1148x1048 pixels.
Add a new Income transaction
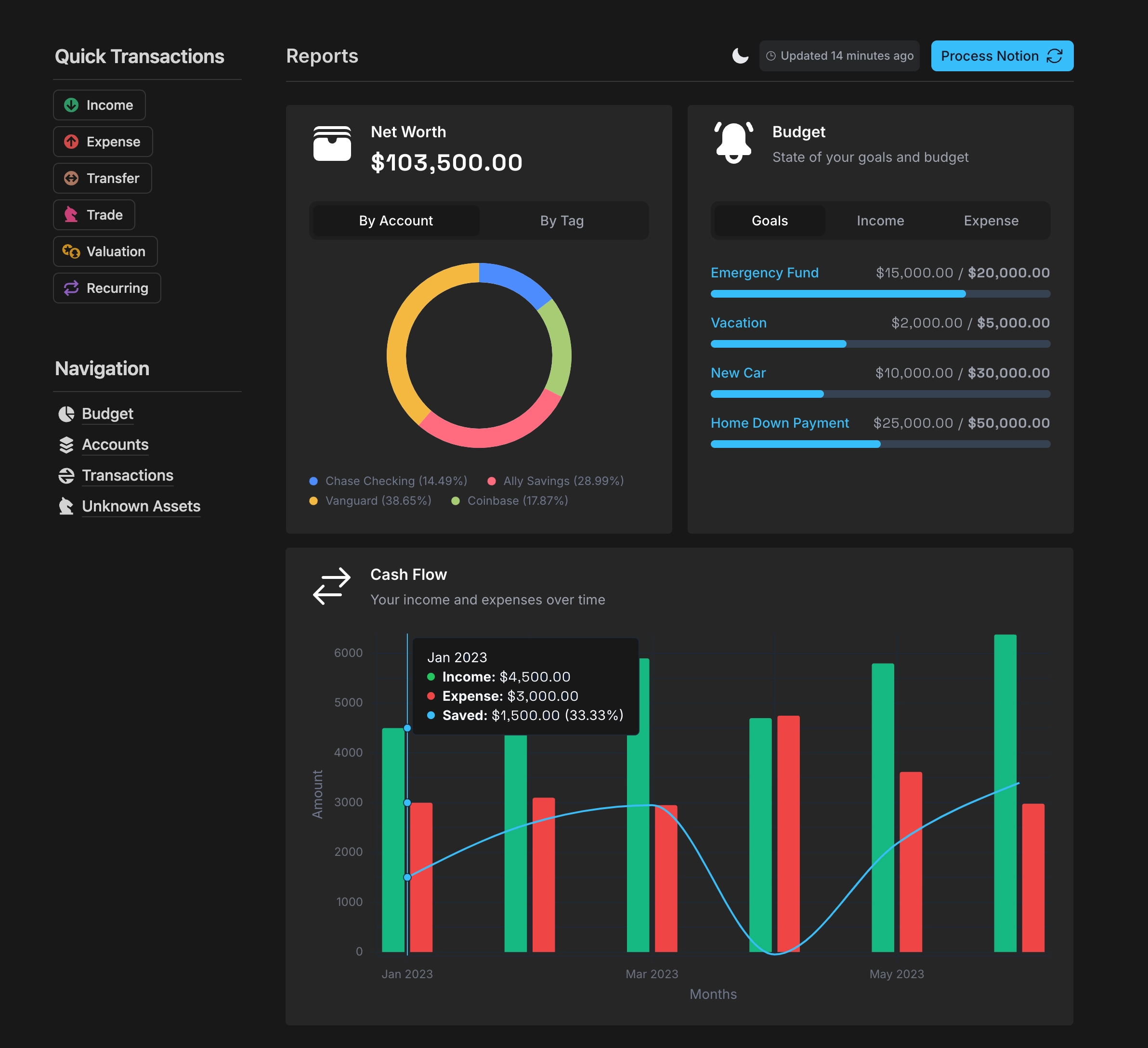tap(99, 105)
